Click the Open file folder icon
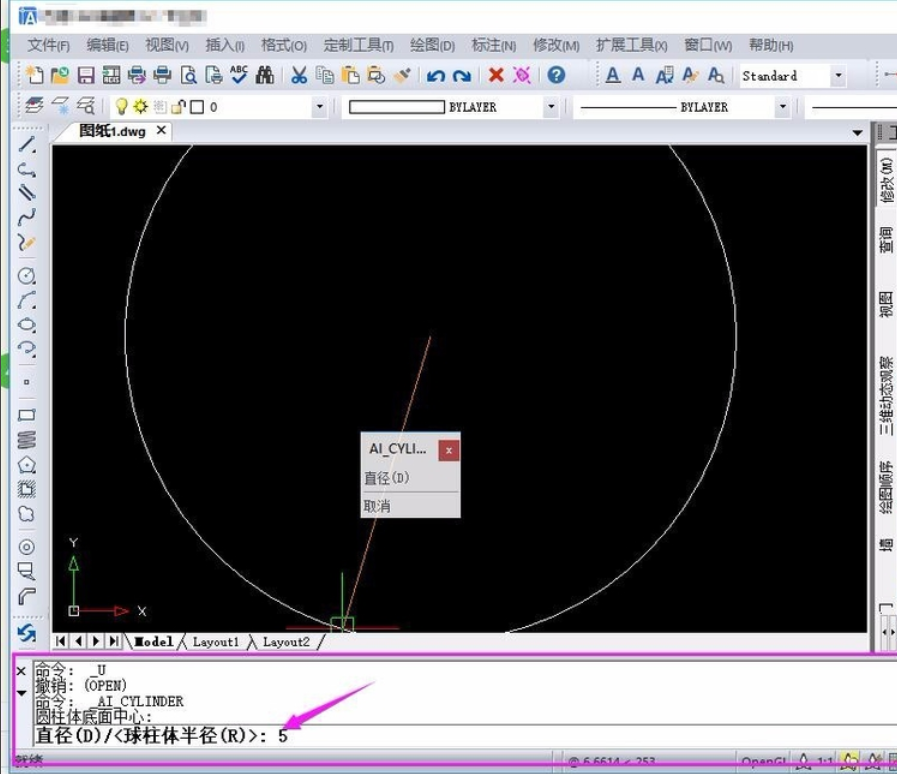Screen dimensions: 897x774 coord(59,75)
